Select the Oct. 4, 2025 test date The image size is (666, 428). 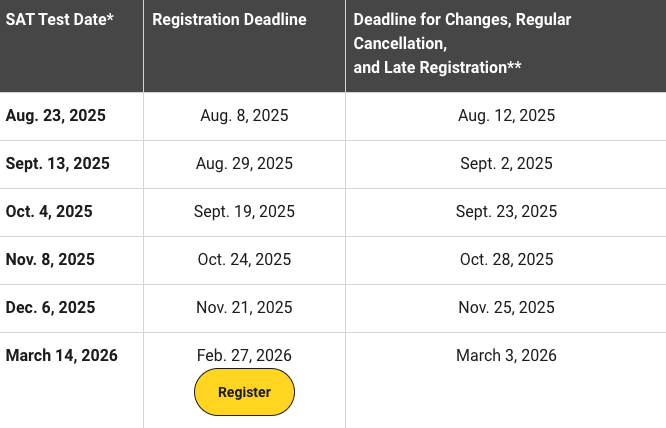click(x=49, y=212)
